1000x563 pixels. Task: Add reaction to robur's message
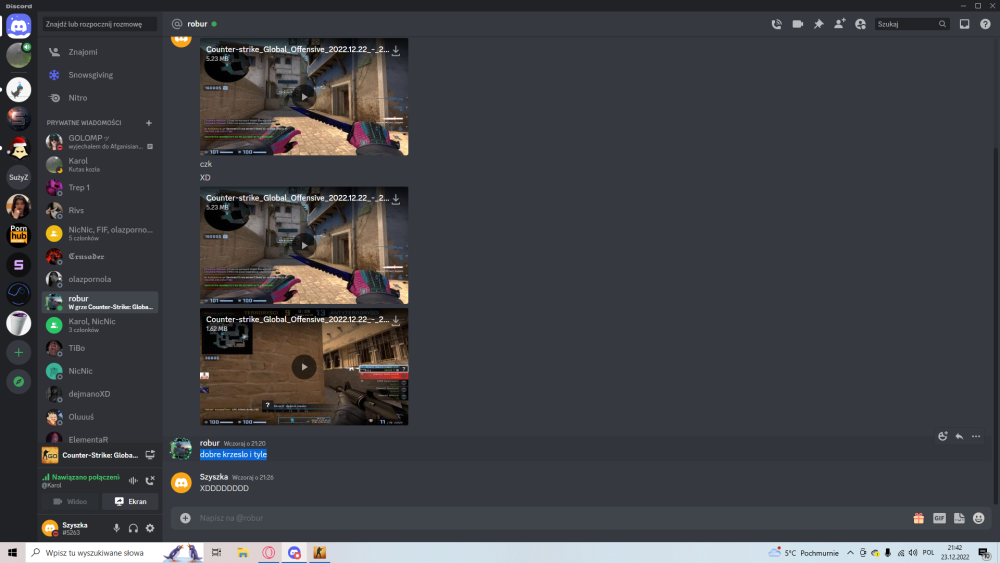tap(943, 436)
